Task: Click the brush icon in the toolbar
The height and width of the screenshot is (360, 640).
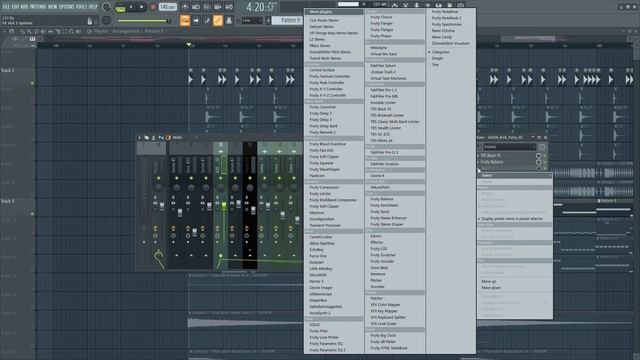Action: point(207,20)
